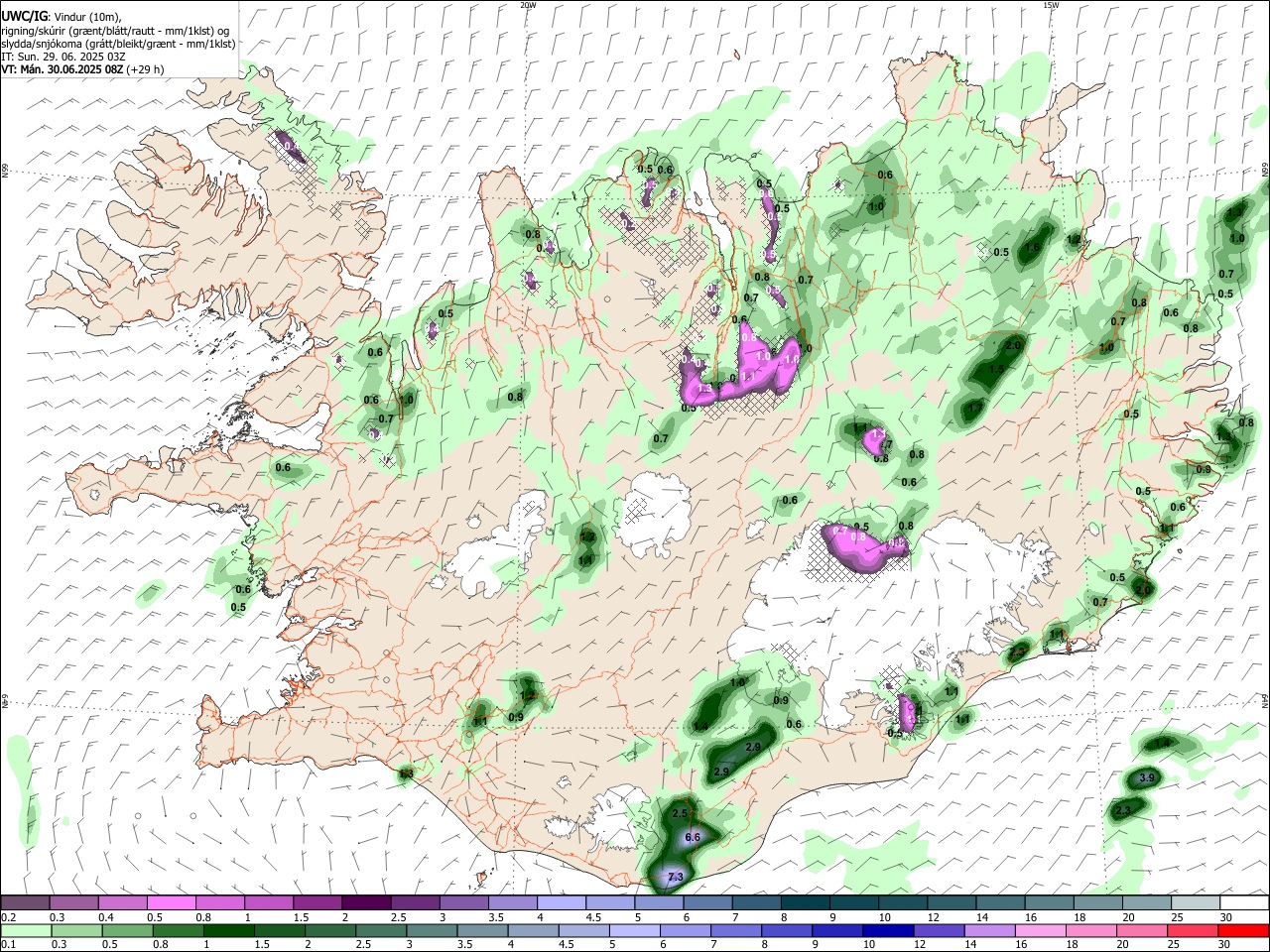Click the '15W' longitude label at the top

[x=1051, y=5]
